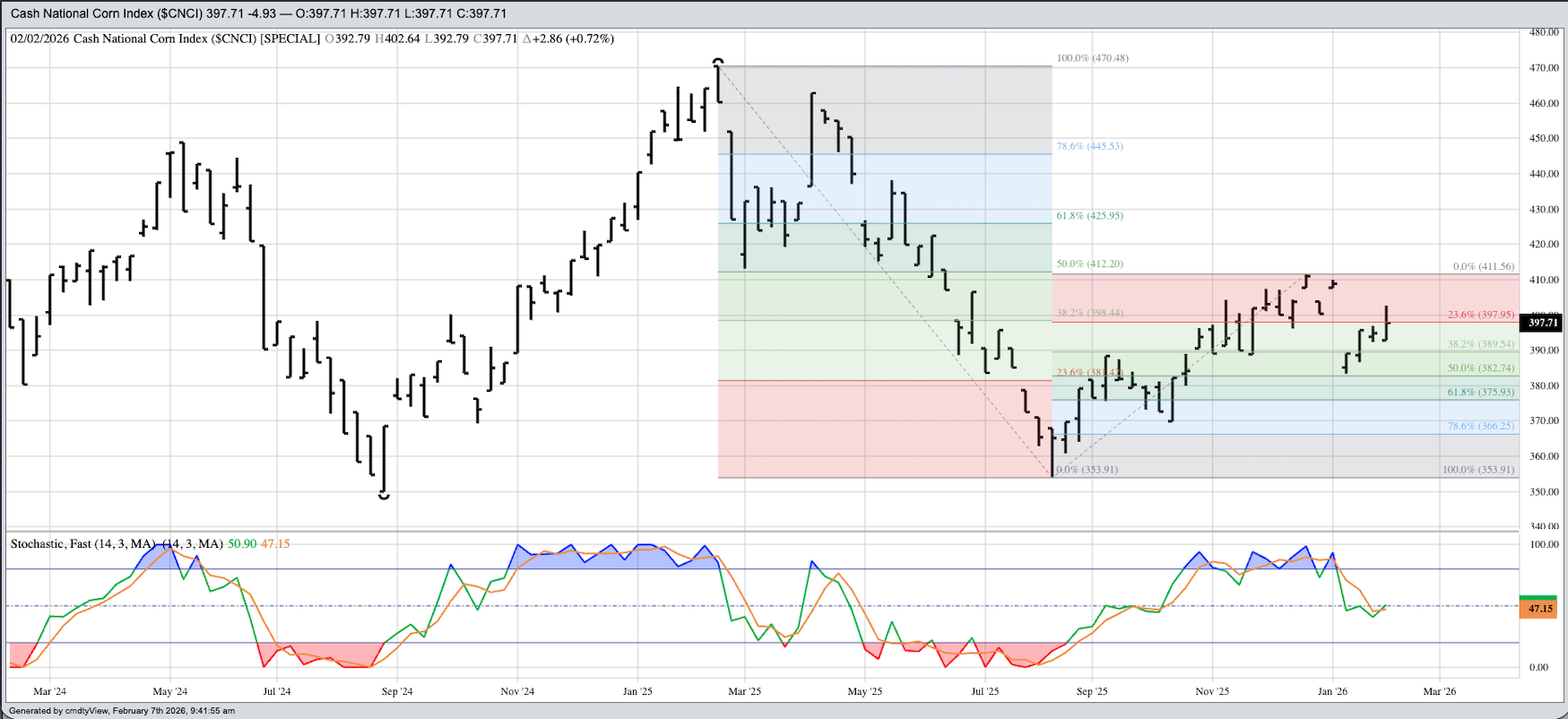This screenshot has width=1568, height=719.
Task: Select the 78.6% (445.53) retracement label
Action: (x=1089, y=146)
